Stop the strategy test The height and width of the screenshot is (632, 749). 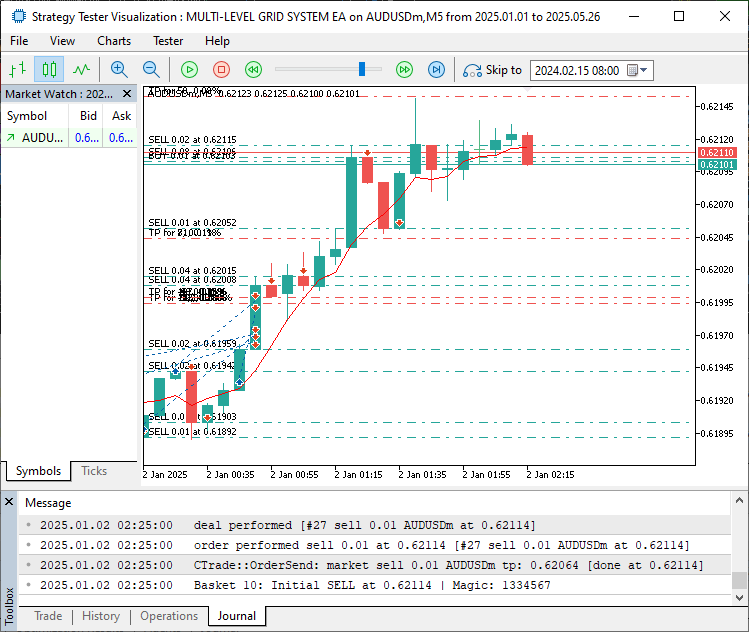[221, 69]
